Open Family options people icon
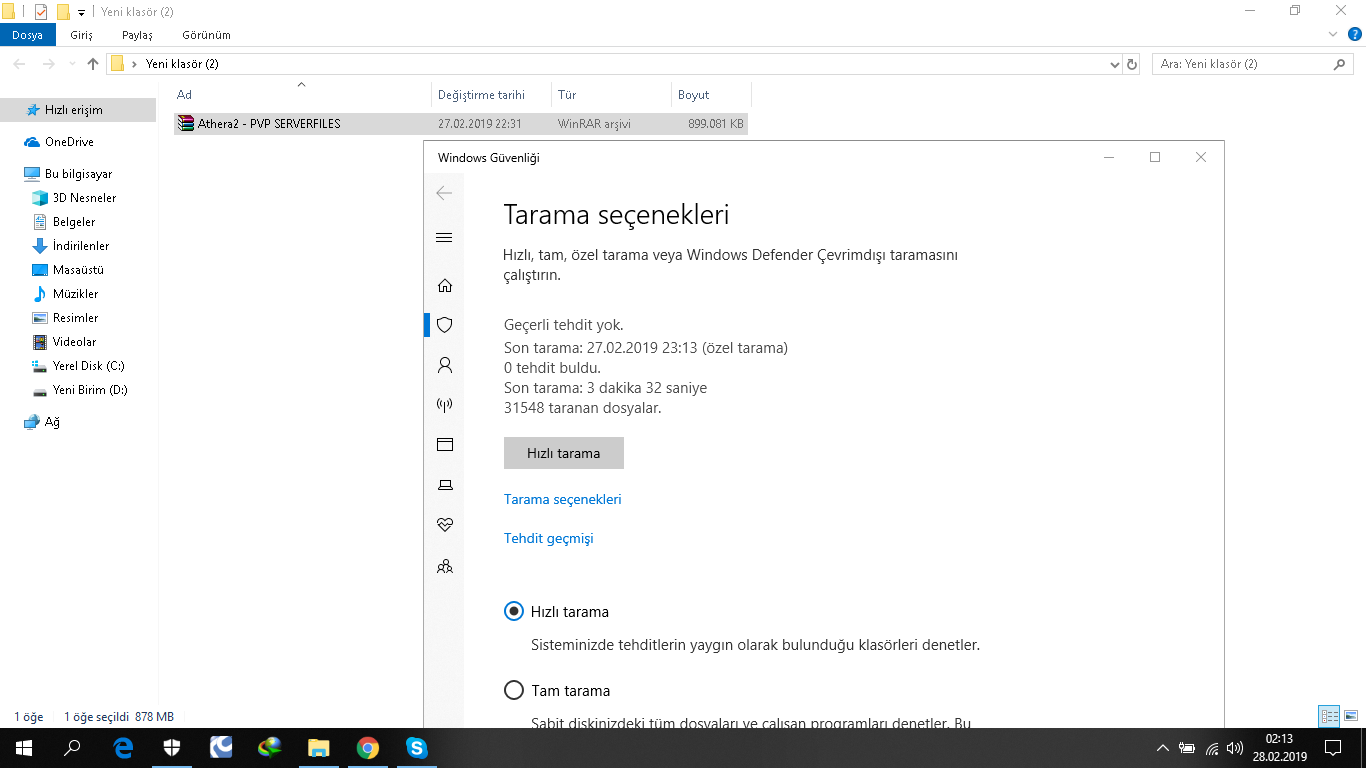Viewport: 1366px width, 768px height. click(x=445, y=566)
